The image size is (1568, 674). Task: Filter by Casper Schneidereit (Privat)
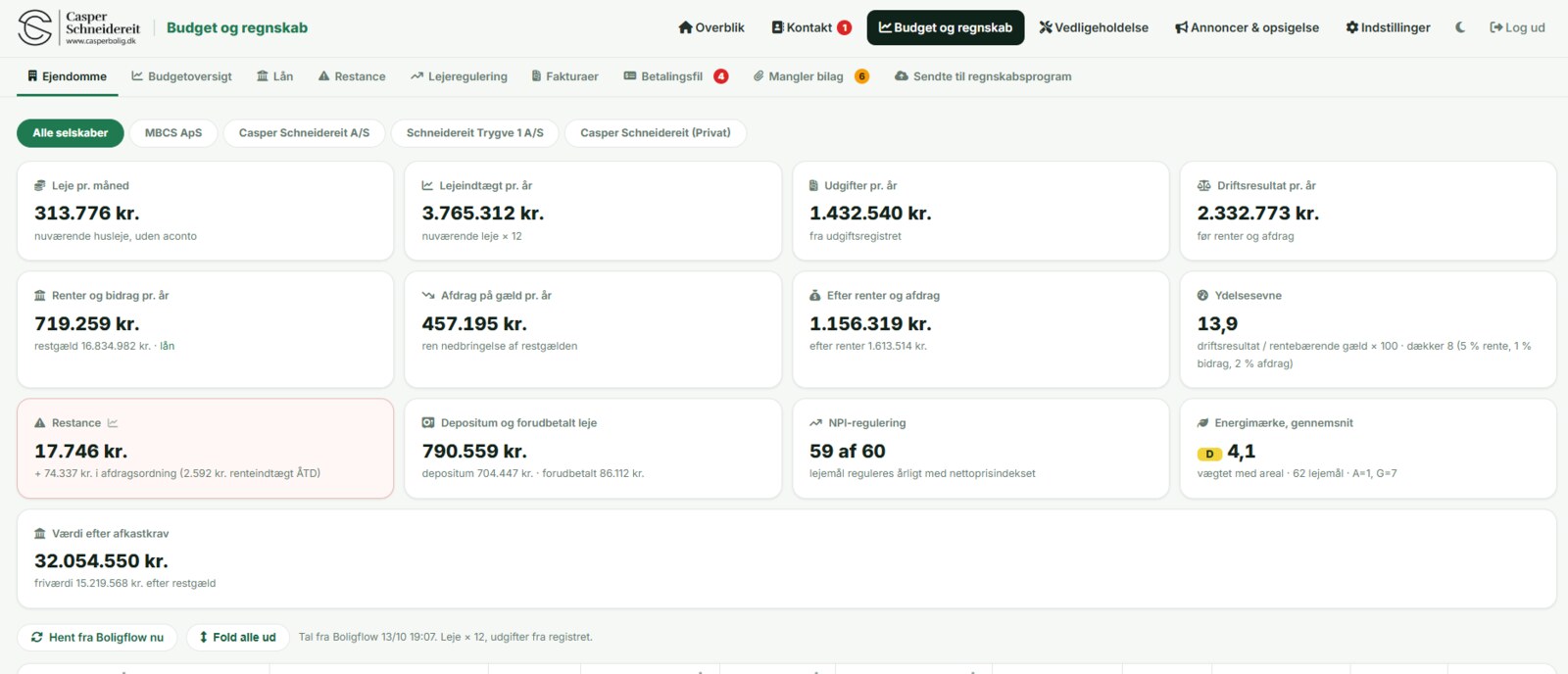click(656, 133)
